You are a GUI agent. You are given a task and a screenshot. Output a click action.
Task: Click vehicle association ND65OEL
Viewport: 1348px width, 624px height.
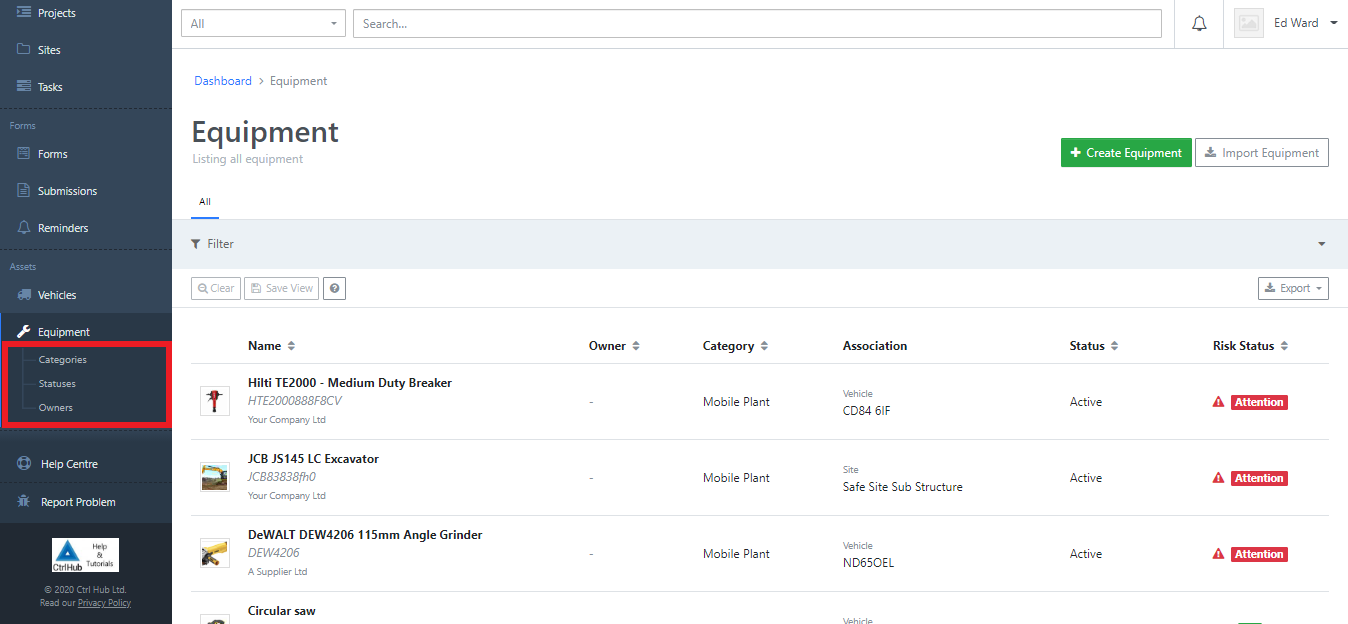point(869,563)
